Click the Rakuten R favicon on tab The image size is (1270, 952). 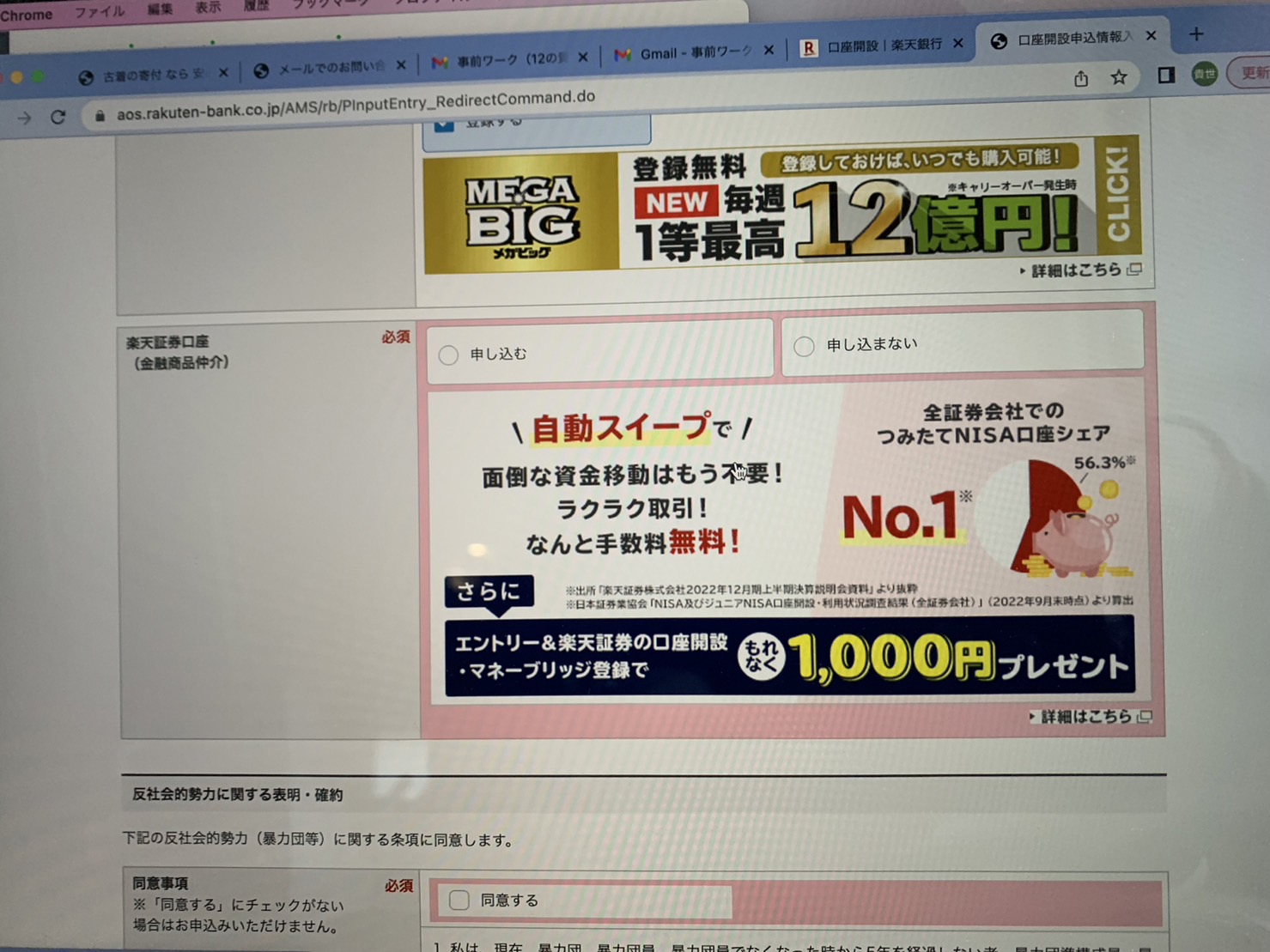808,48
